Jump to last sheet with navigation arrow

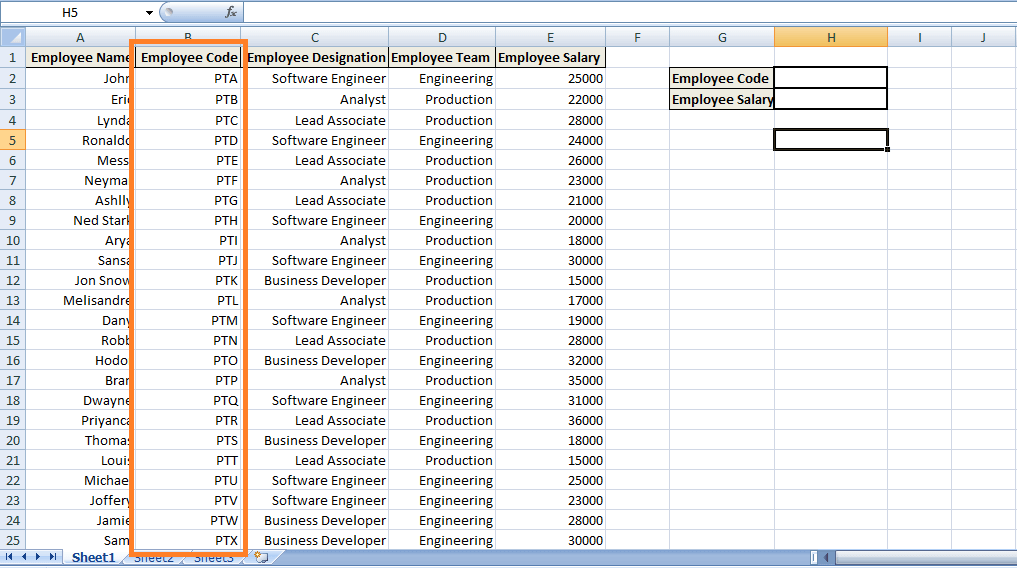[x=52, y=557]
